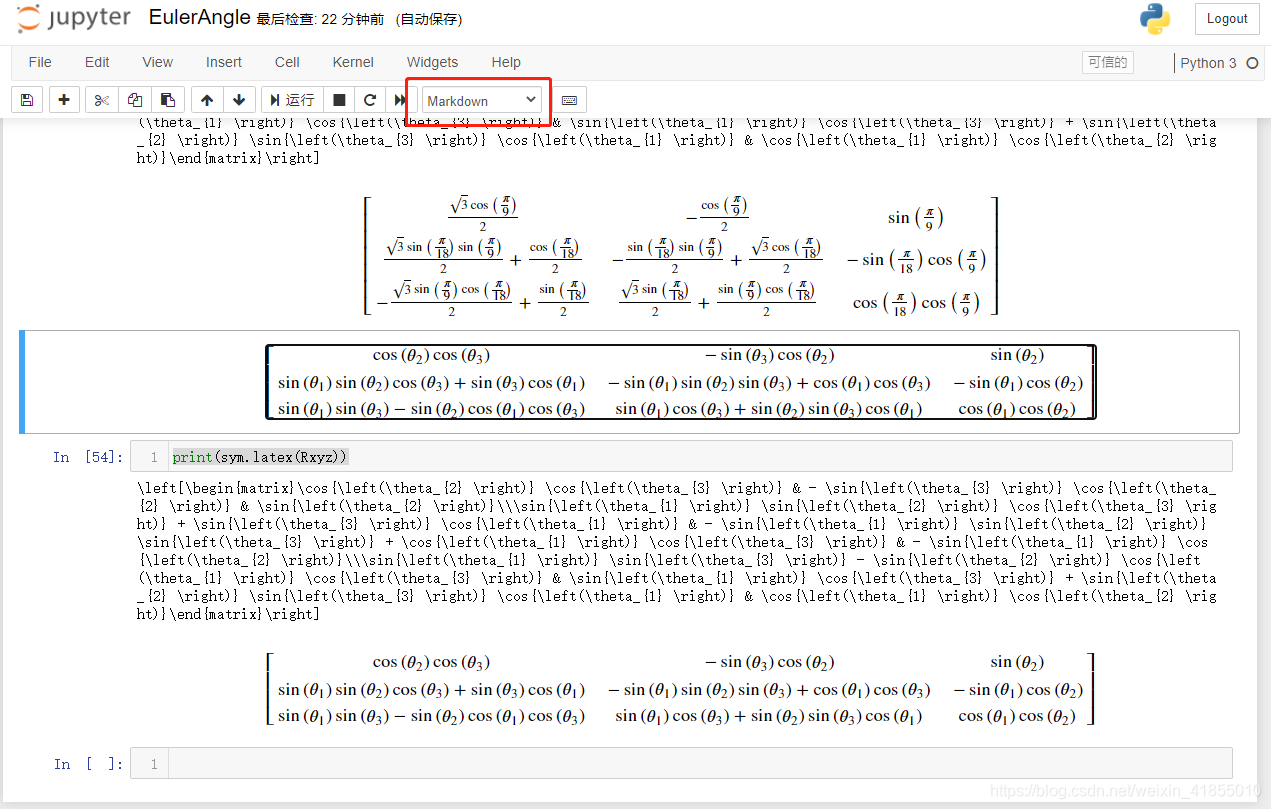Screen dimensions: 1271x809
Task: Cut the selected cell
Action: (100, 99)
